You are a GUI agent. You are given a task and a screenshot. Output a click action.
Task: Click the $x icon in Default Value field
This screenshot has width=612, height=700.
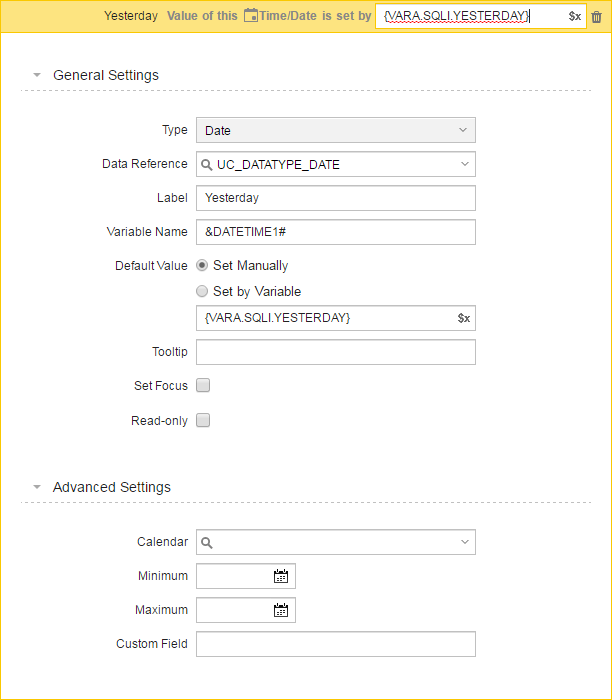point(464,318)
